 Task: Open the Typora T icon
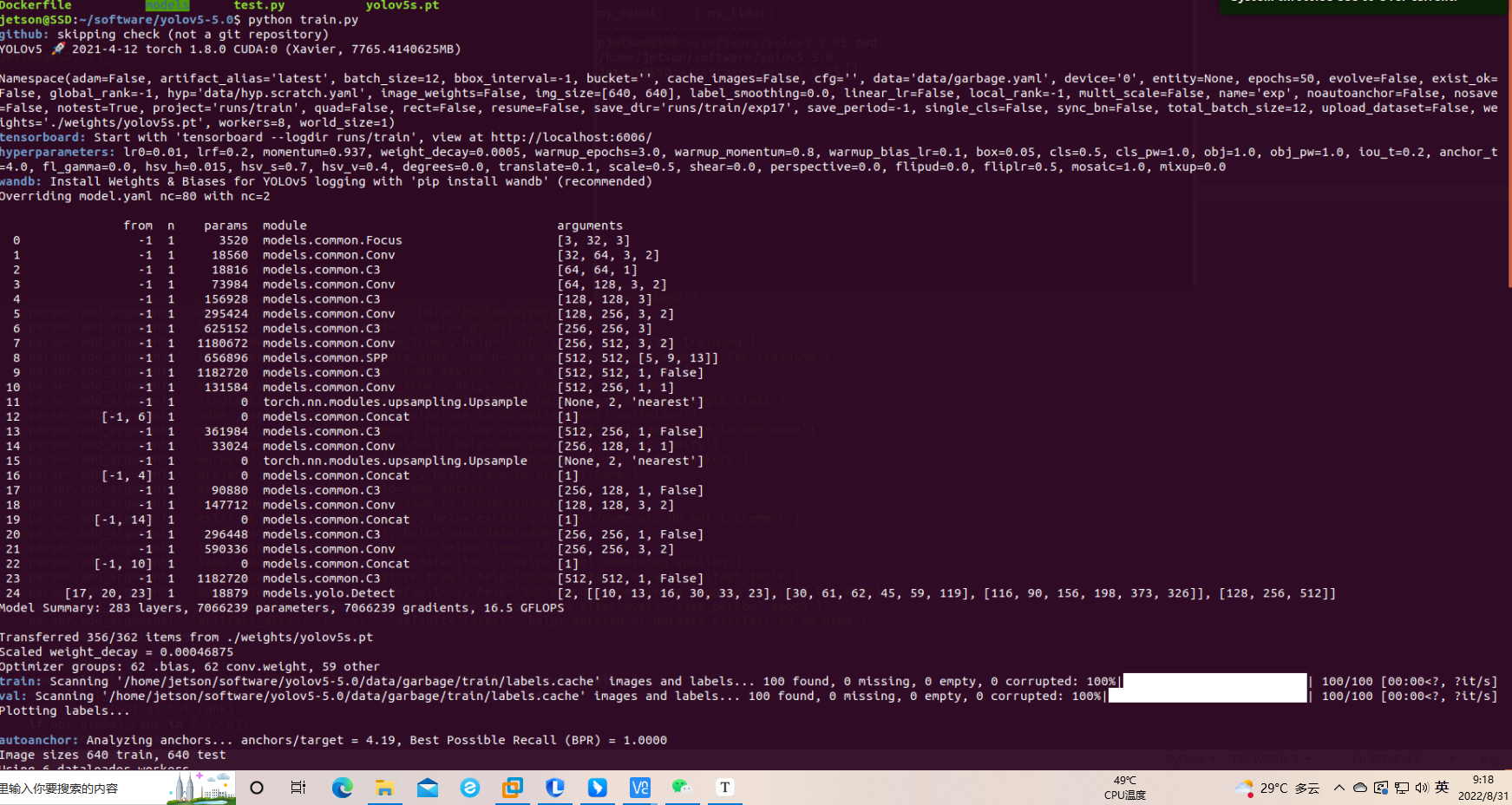(x=724, y=788)
